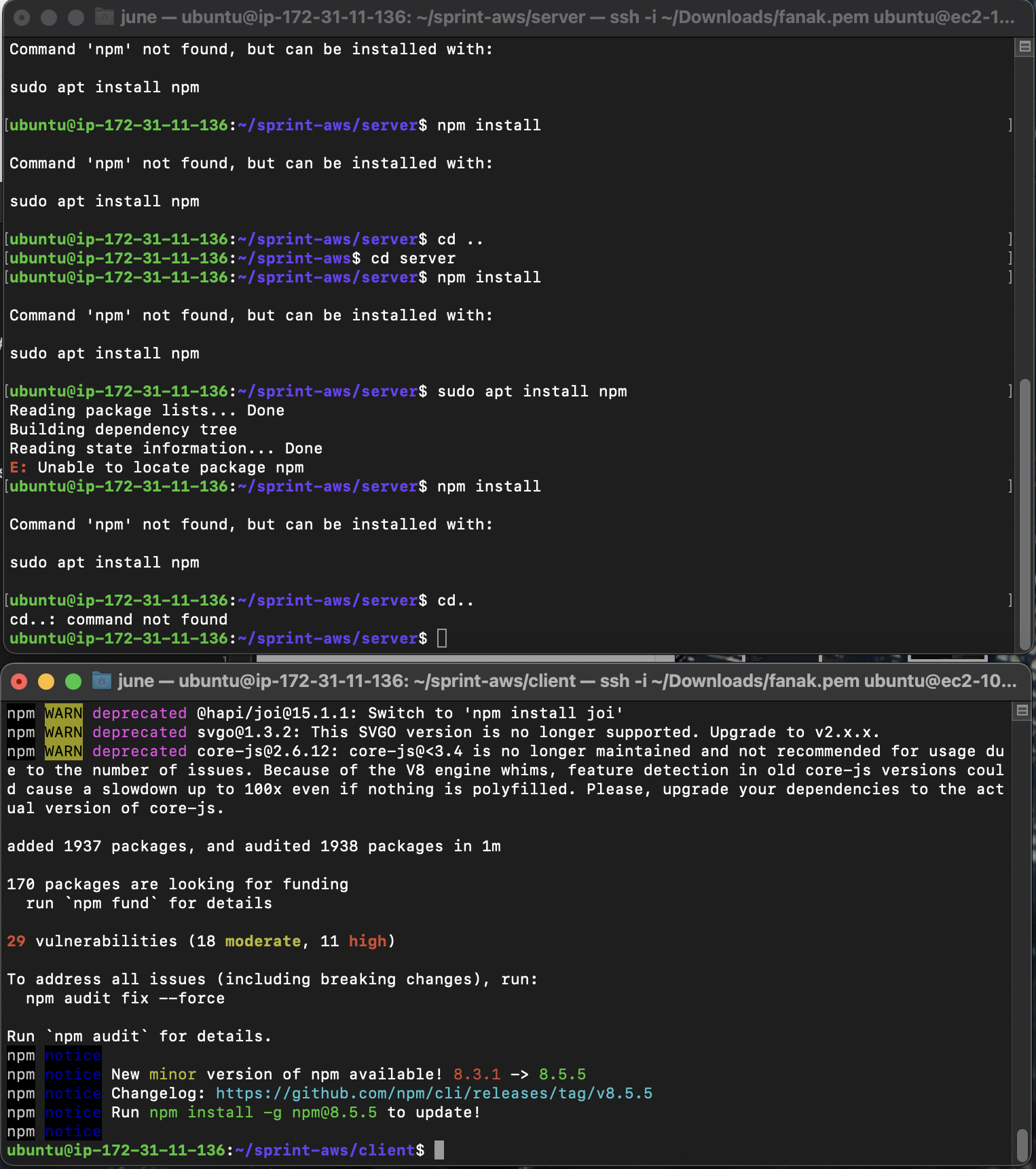Screen dimensions: 1036x1169
Task: Click the split pane icon in the client terminal
Action: [x=1022, y=711]
